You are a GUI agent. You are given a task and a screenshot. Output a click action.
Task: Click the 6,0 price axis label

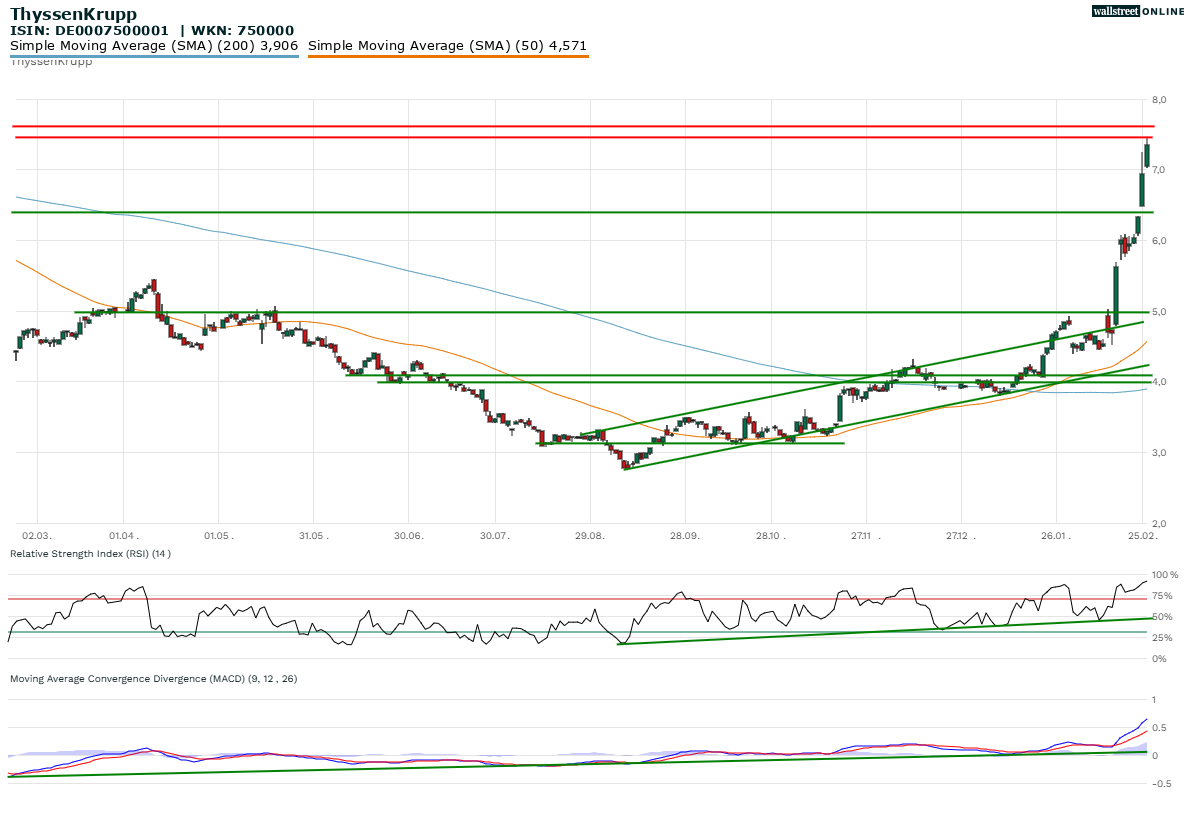coord(1159,241)
